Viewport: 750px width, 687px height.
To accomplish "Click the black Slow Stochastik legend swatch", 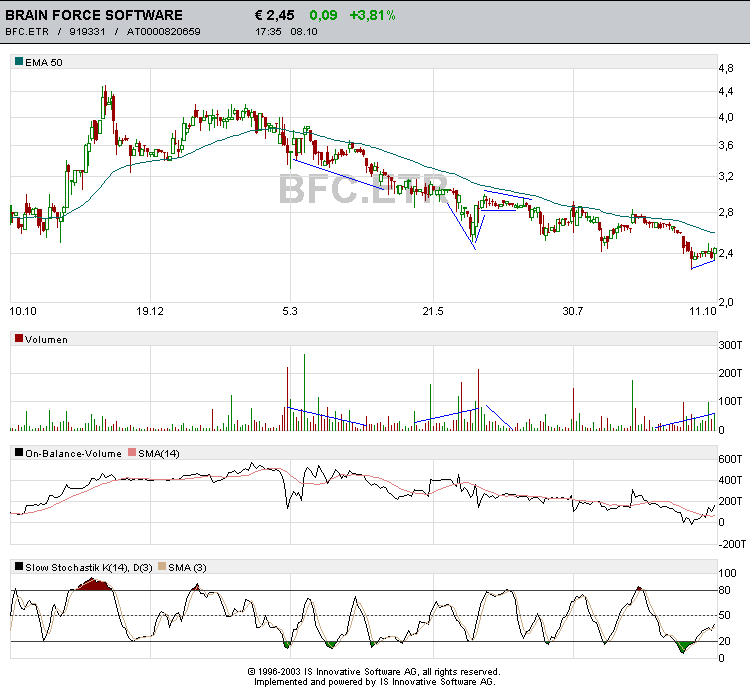I will 18,567.
